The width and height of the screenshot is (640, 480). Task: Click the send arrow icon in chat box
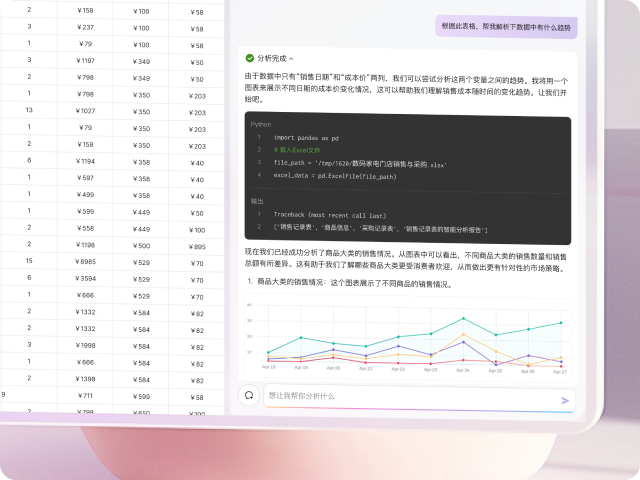coord(565,400)
